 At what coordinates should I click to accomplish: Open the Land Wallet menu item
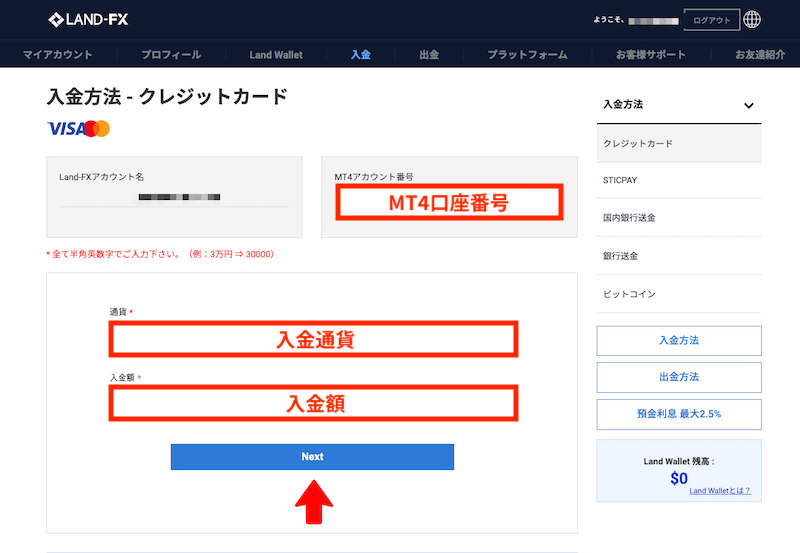click(276, 55)
